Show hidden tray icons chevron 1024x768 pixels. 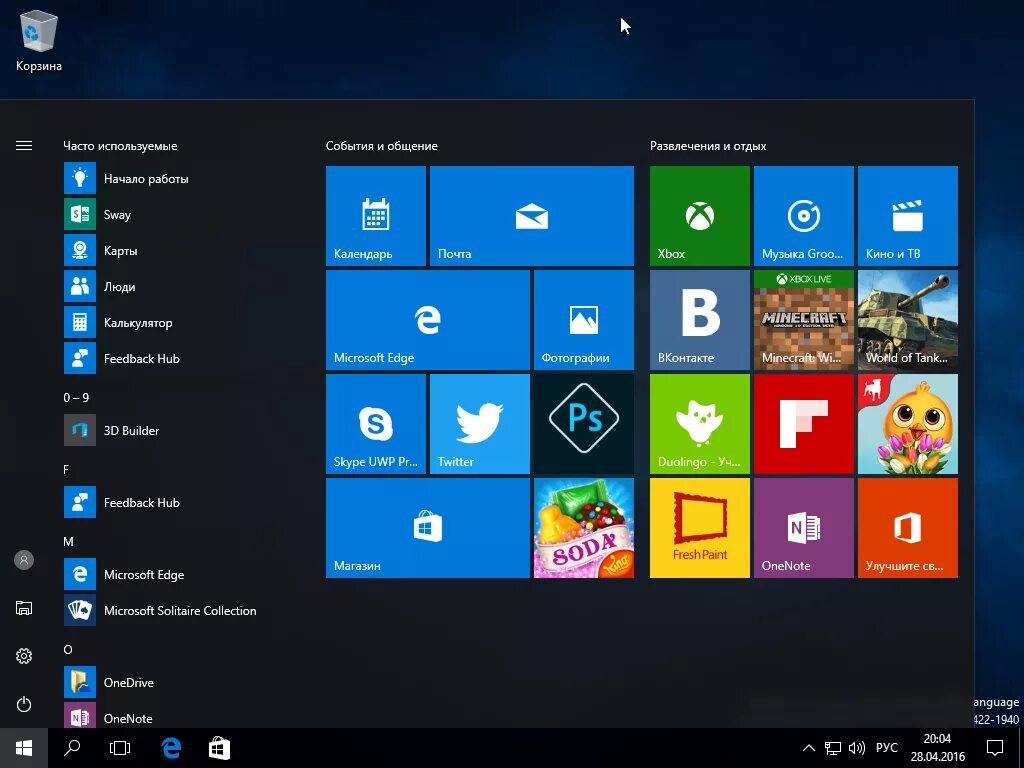(x=808, y=748)
